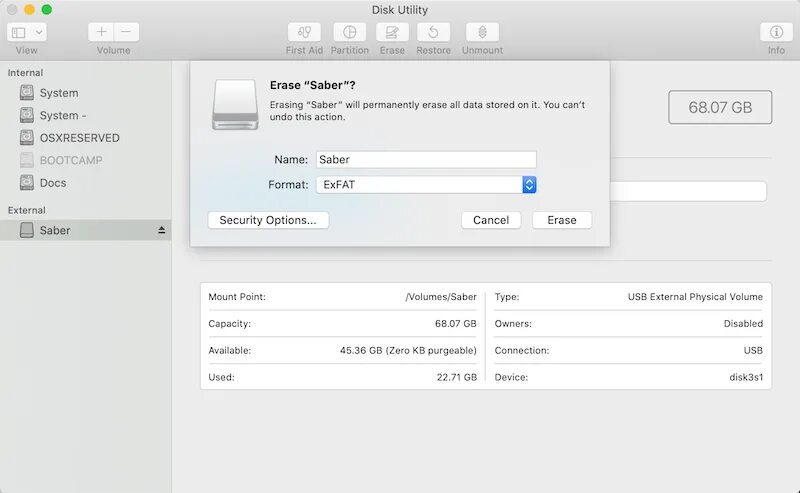Click the Erase "Saber"? dialog heading

click(x=313, y=85)
